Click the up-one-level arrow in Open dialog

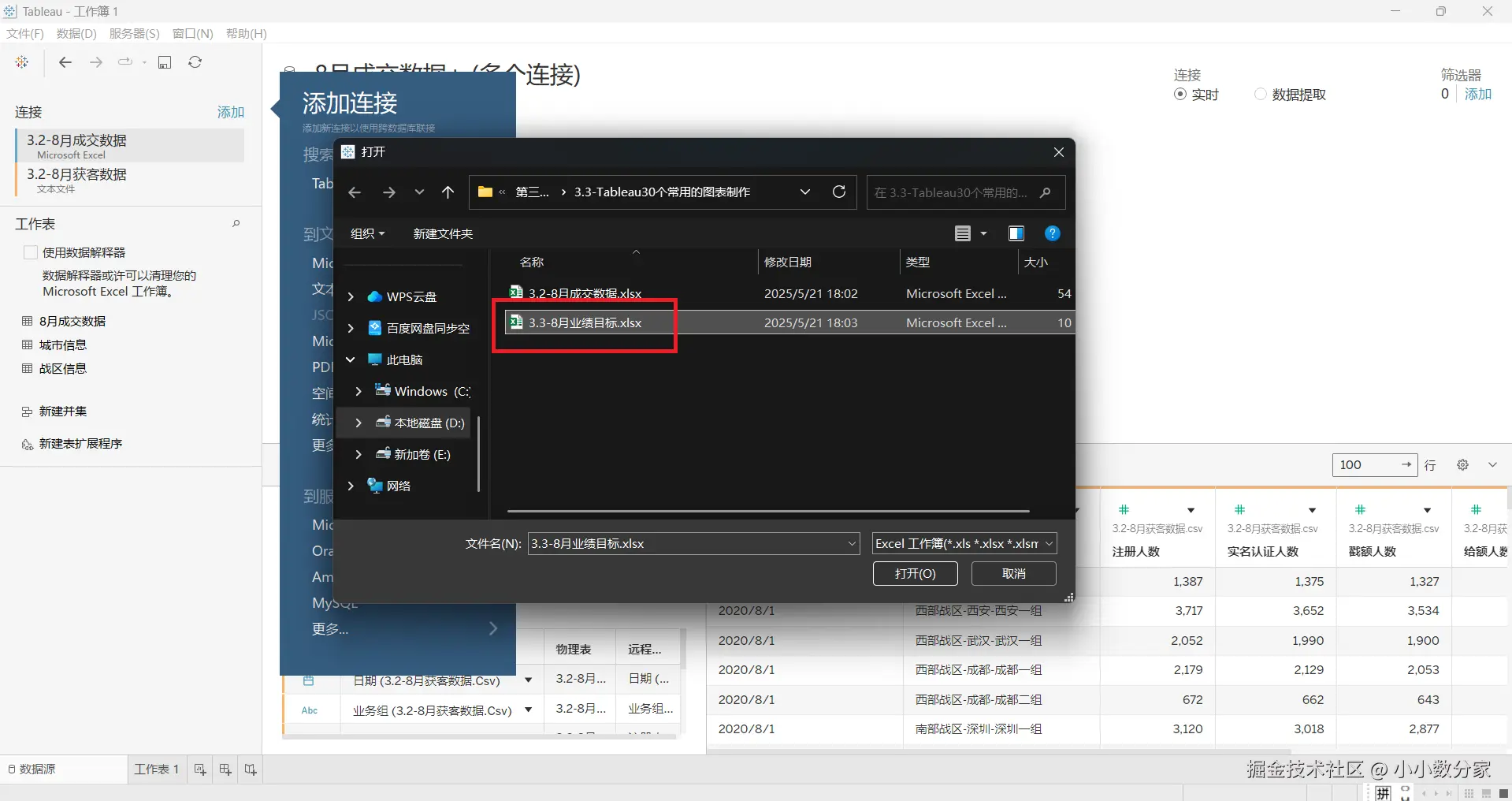click(448, 192)
